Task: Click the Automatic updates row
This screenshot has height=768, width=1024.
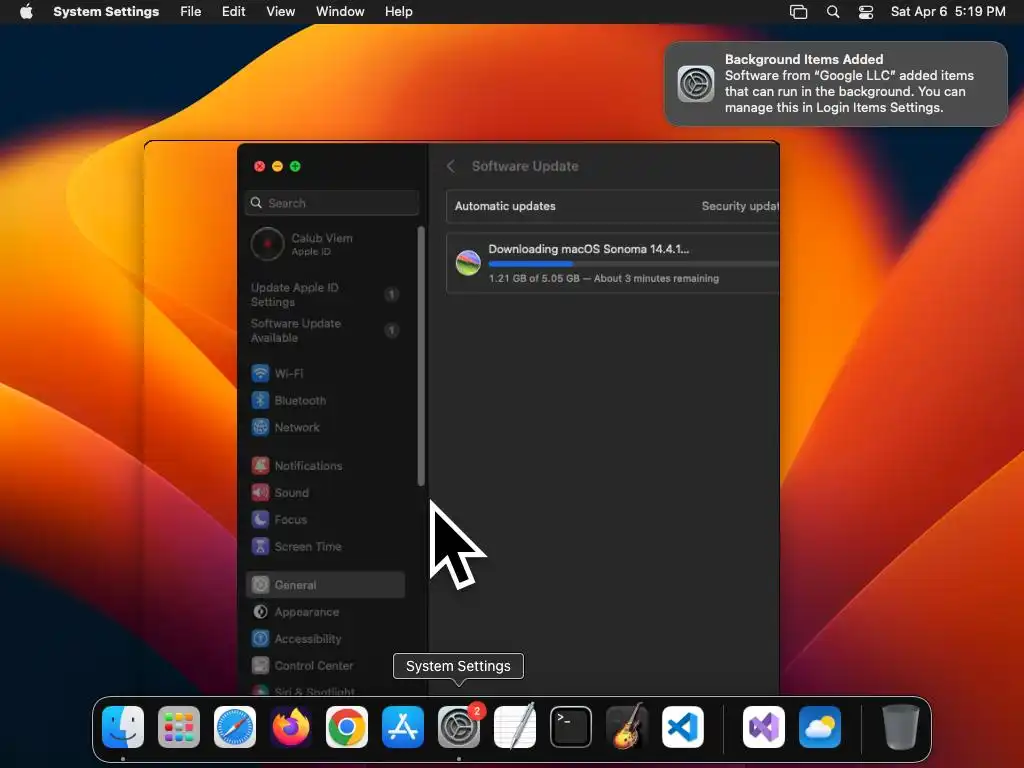Action: [613, 206]
